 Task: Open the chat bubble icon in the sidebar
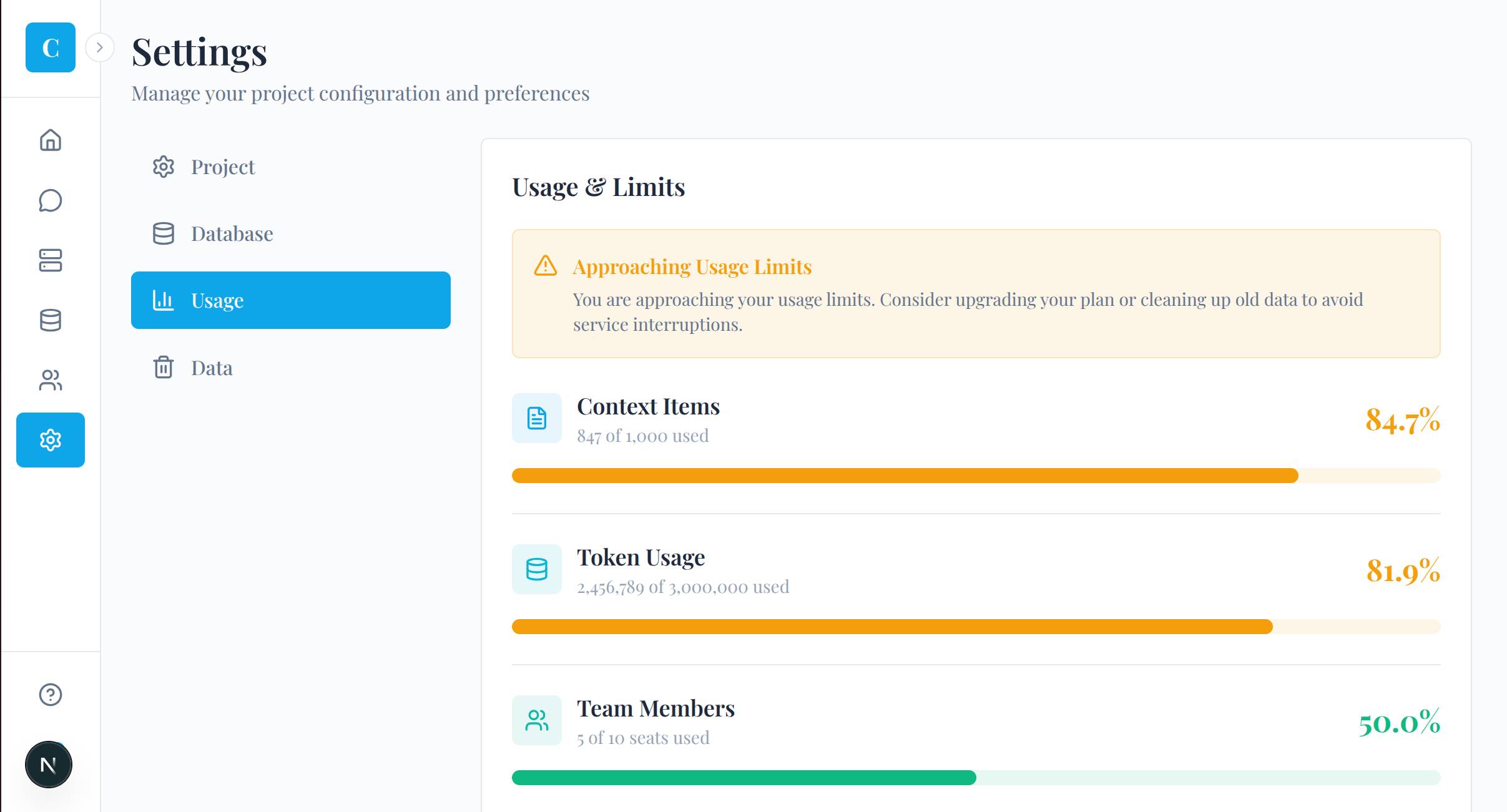51,200
